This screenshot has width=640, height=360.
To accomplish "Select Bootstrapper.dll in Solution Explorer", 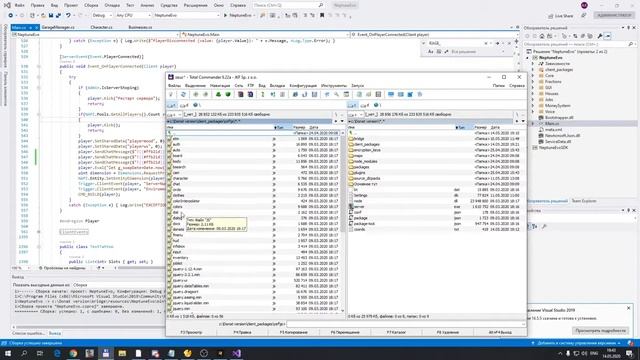I will click(x=559, y=118).
